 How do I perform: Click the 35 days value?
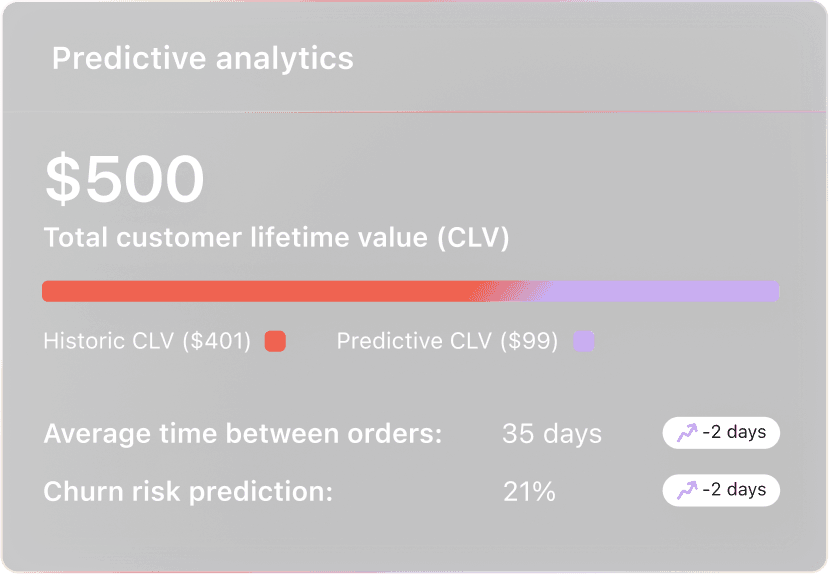(552, 434)
